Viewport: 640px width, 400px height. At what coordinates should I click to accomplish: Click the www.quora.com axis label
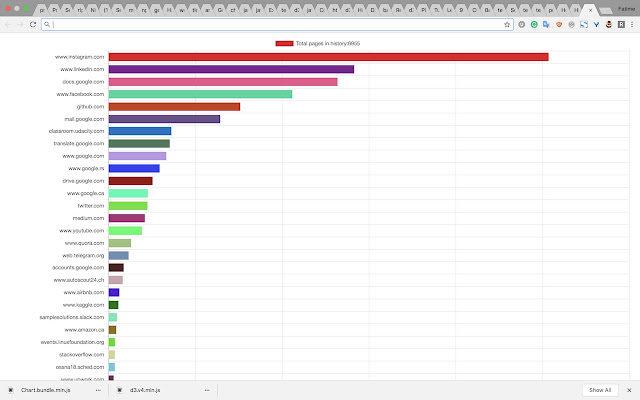[84, 243]
